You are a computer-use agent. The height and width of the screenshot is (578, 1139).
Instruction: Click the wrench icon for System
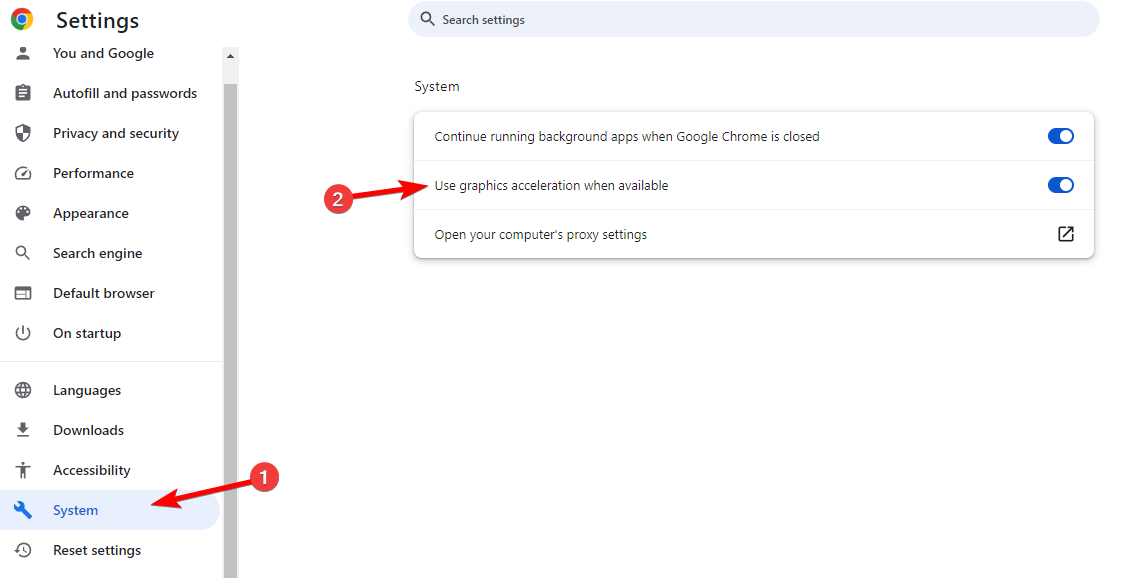click(x=23, y=510)
